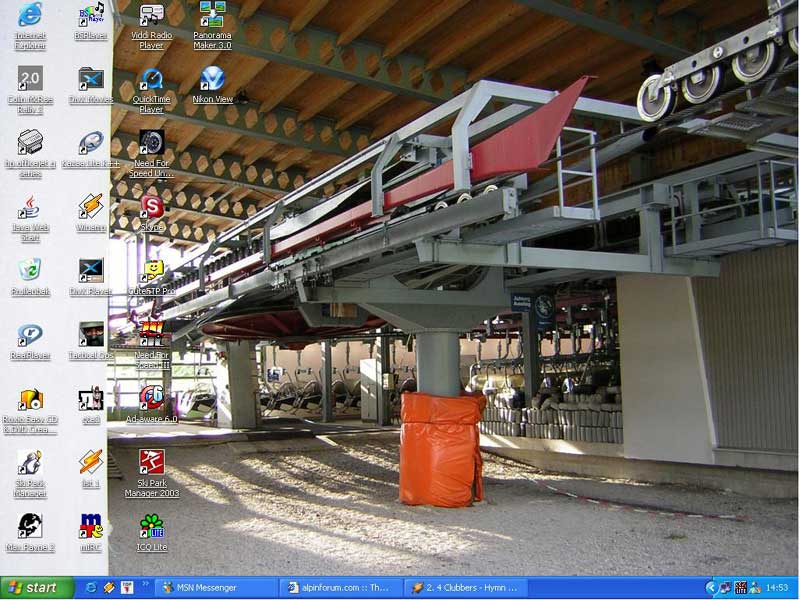Launch QuickTime Player from desktop
800x600 pixels.
152,80
